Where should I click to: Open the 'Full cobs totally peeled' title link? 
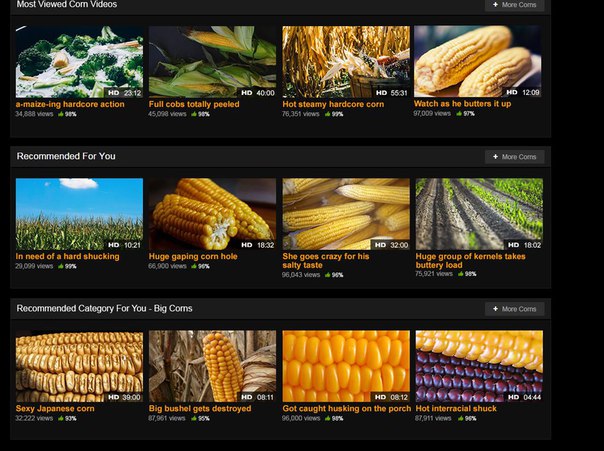point(194,104)
